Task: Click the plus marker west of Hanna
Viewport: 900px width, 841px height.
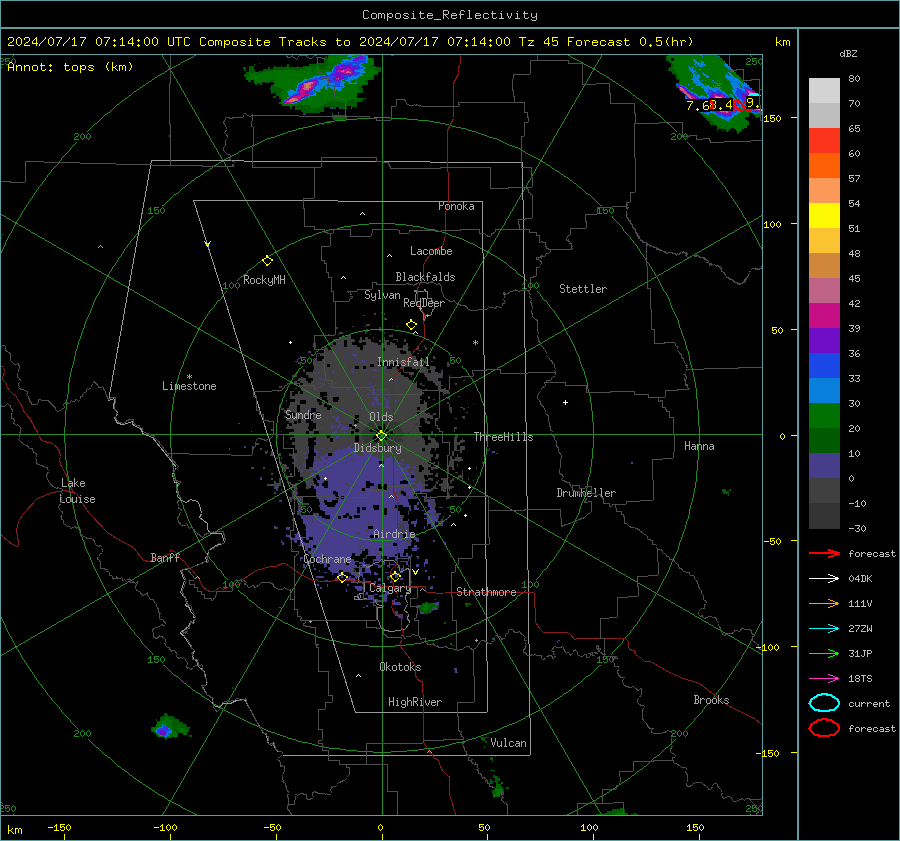Action: pyautogui.click(x=565, y=402)
